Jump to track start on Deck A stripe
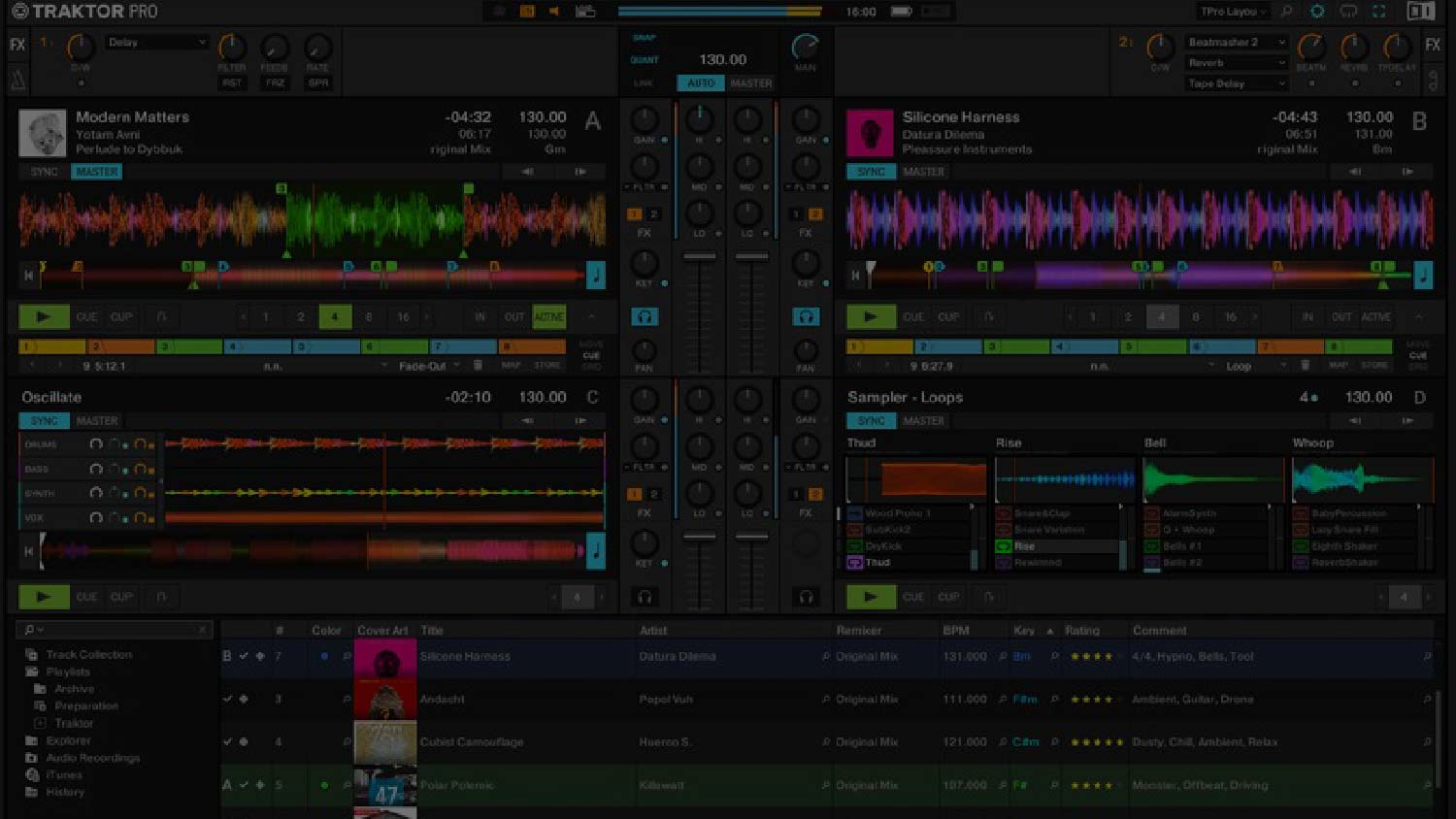This screenshot has width=1456, height=819. click(28, 276)
